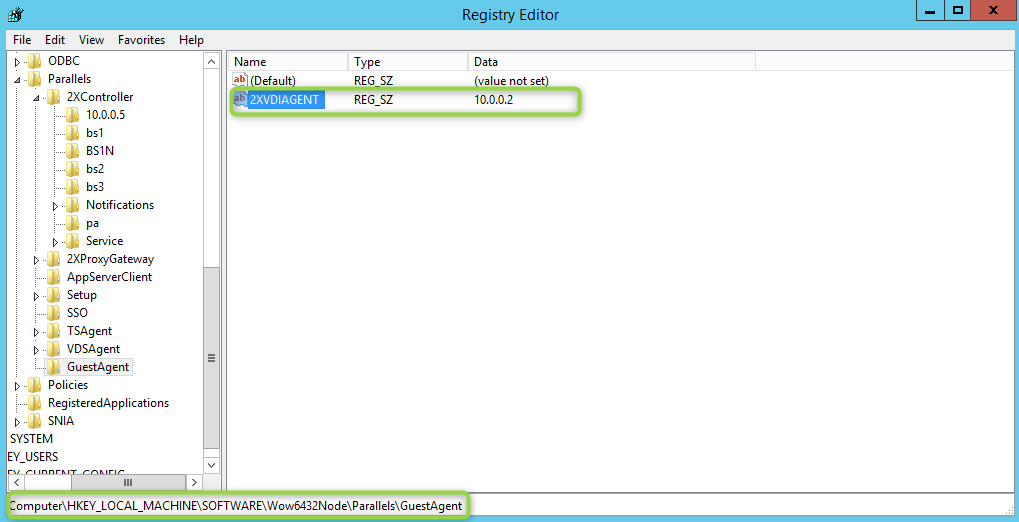Click the folder icon beside VDSAgent

pyautogui.click(x=54, y=349)
